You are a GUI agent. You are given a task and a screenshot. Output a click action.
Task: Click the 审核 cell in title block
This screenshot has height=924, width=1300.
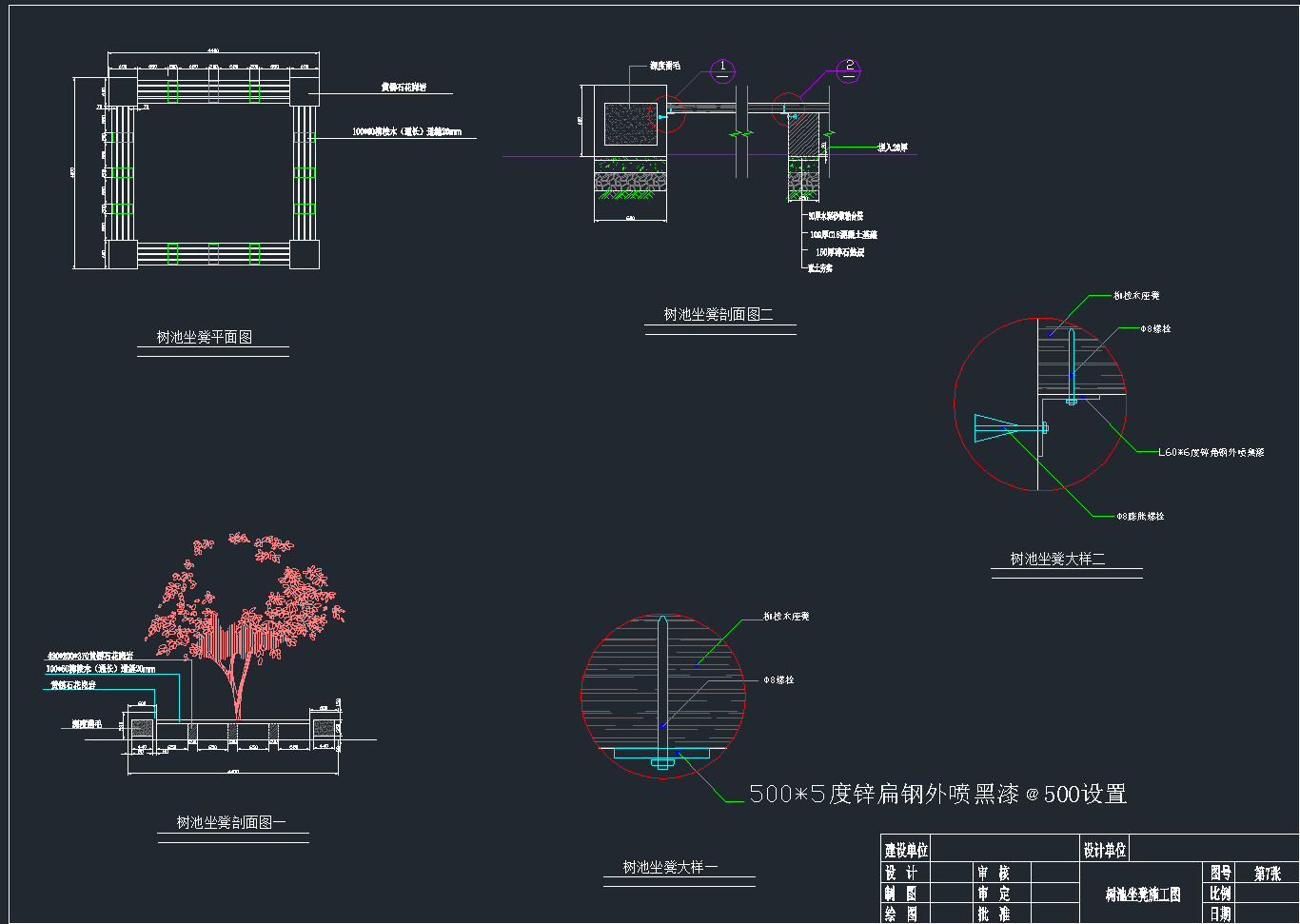coord(993,873)
